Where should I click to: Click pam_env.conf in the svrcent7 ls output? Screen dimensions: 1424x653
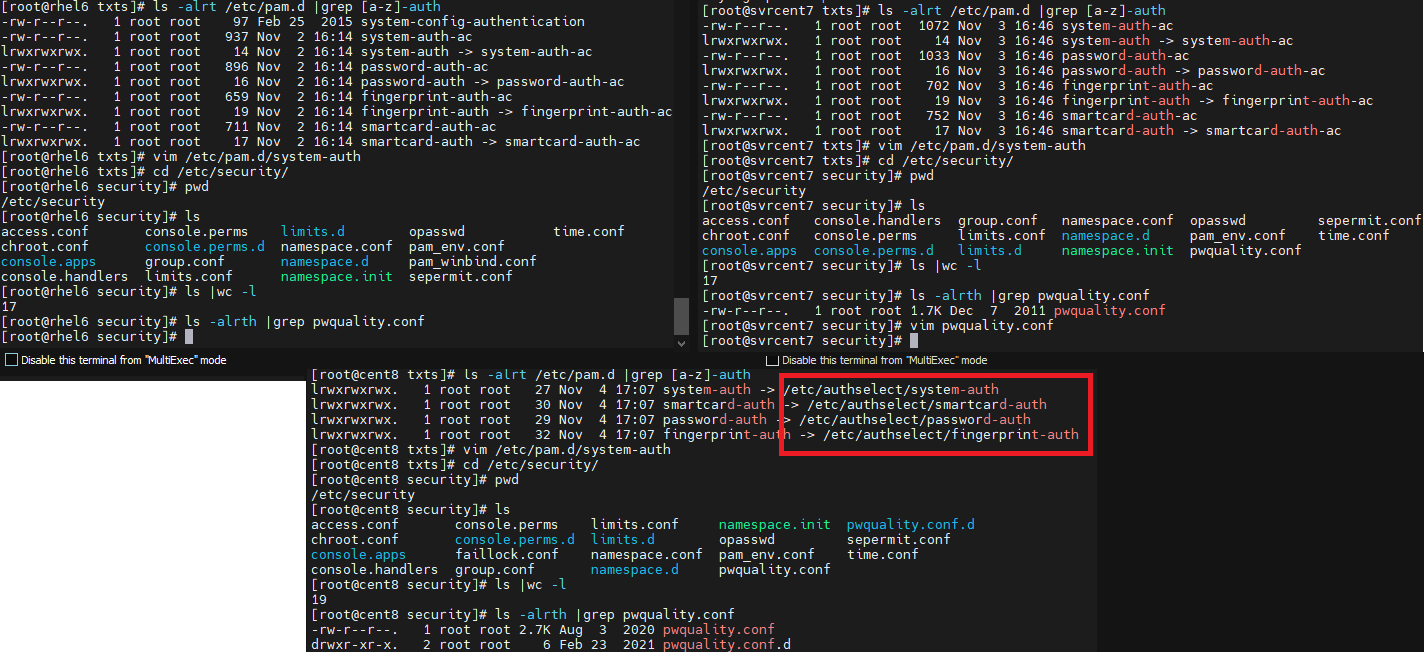pyautogui.click(x=1238, y=235)
